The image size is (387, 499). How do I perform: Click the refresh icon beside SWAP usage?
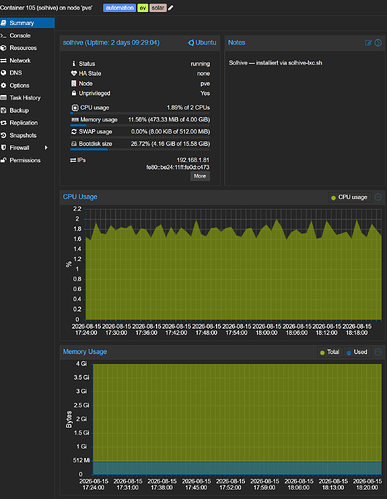[74, 132]
